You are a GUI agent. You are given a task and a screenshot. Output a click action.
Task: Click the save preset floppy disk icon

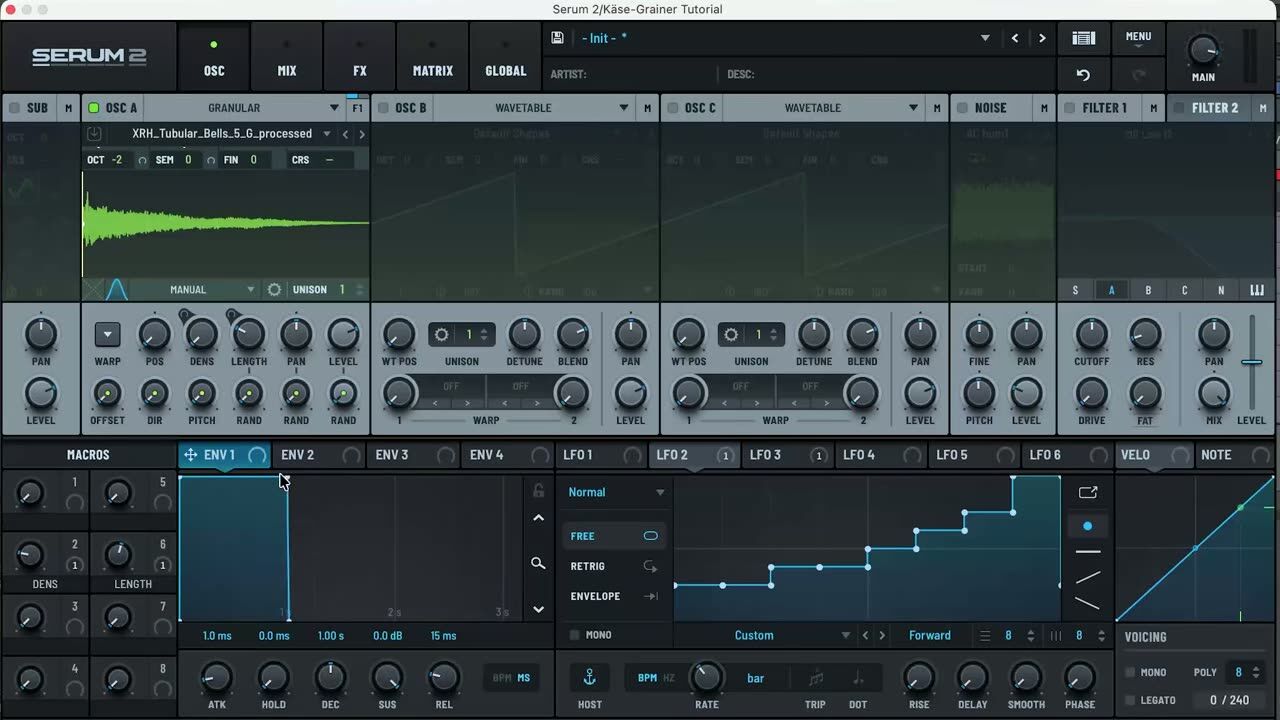(x=558, y=38)
